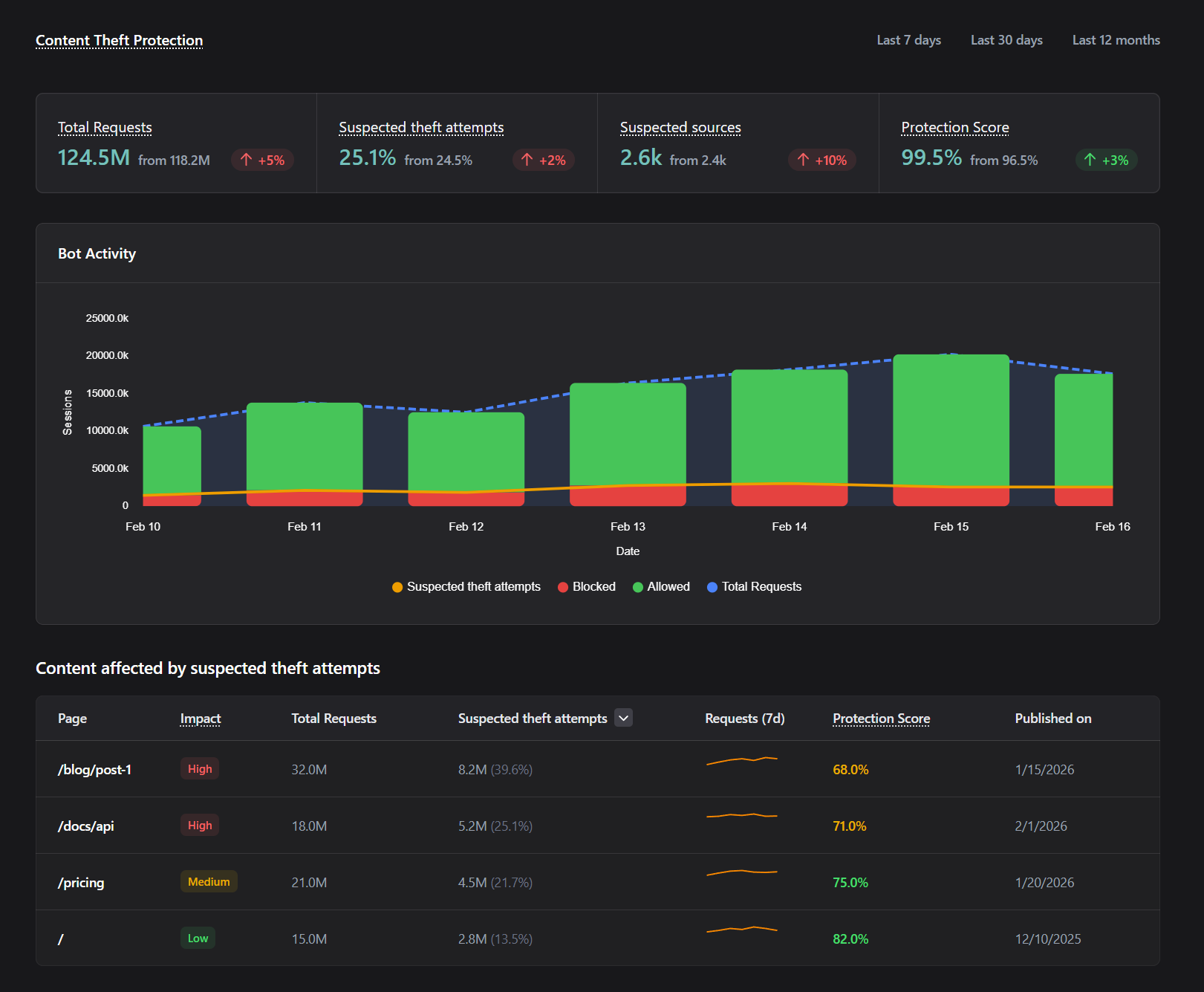
Task: Switch to the Last 30 days view
Action: (1006, 40)
